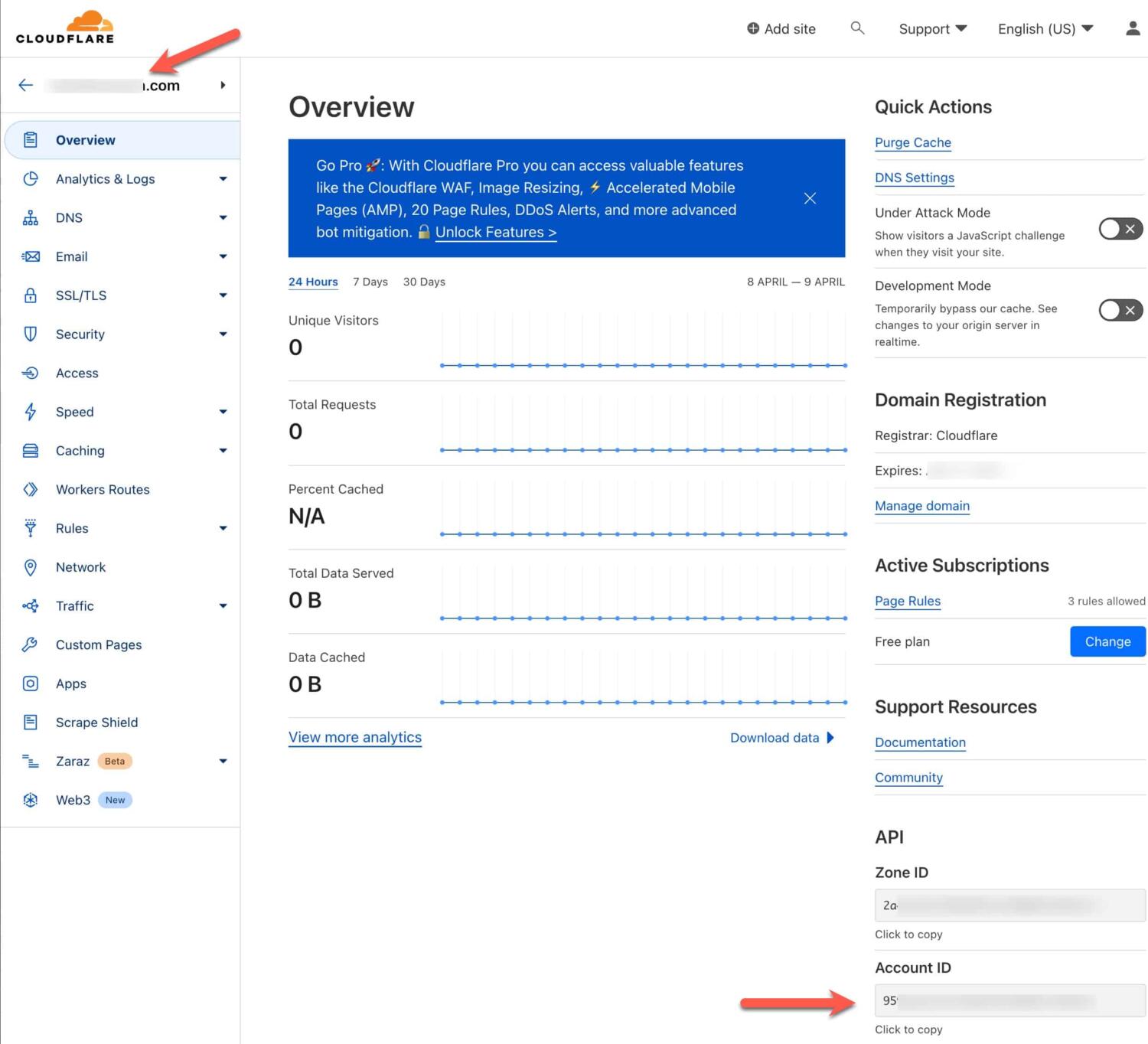Click the Purge Cache link

913,143
